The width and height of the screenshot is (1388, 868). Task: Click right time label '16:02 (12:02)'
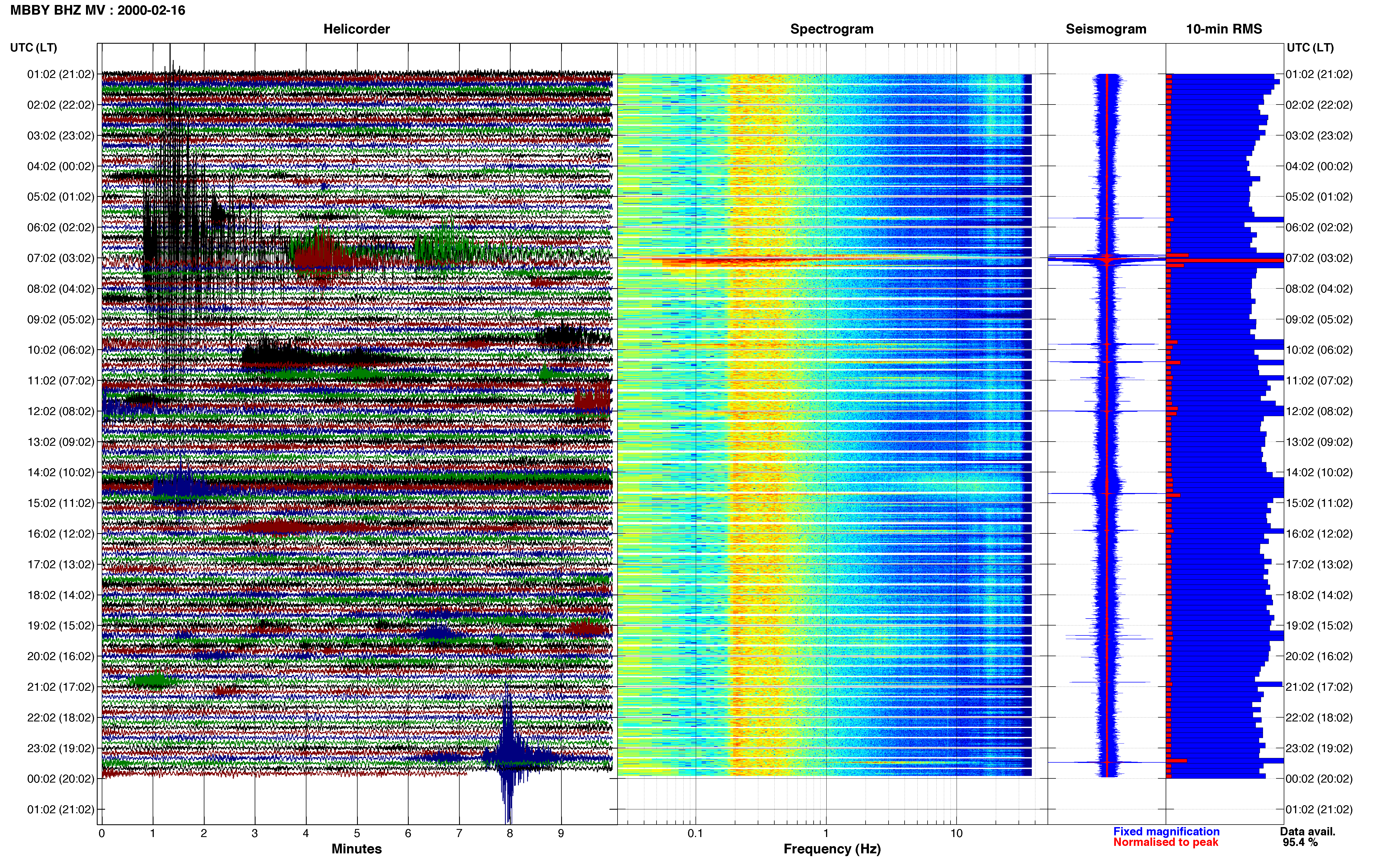[1319, 534]
